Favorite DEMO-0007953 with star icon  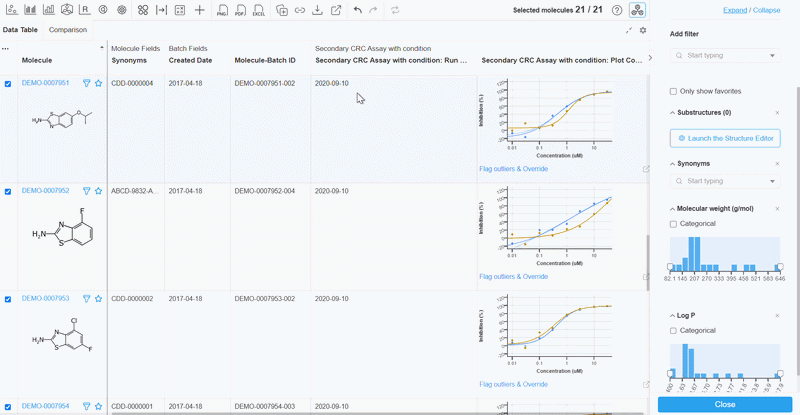[98, 299]
